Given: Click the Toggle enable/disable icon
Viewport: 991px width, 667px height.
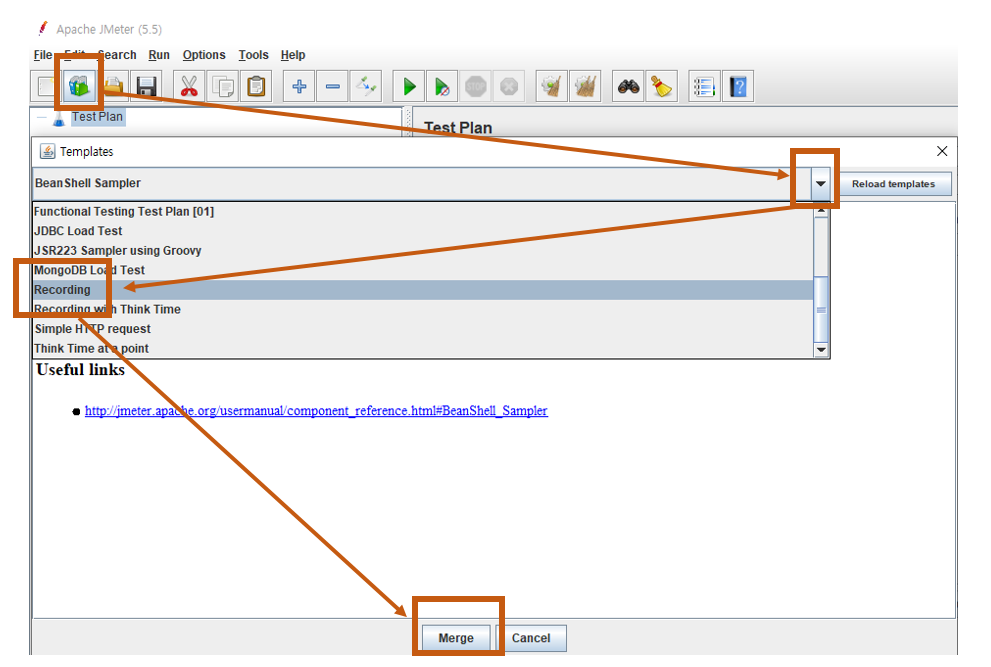Looking at the screenshot, I should [x=366, y=86].
